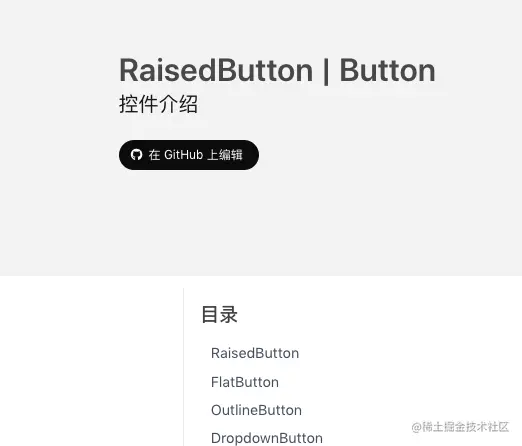Click the 控件介绍 subtitle text
This screenshot has width=522, height=446.
click(x=158, y=104)
